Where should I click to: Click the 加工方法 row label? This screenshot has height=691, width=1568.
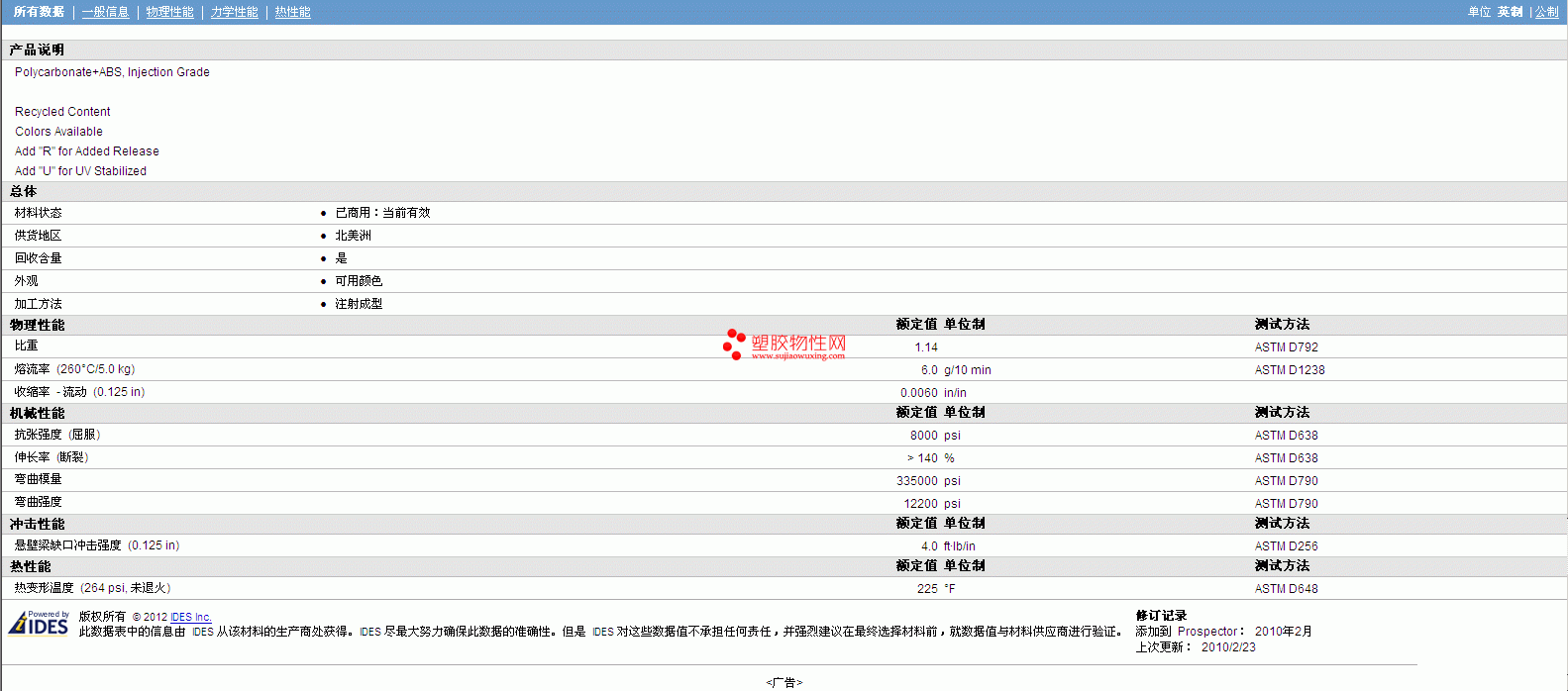tap(38, 304)
